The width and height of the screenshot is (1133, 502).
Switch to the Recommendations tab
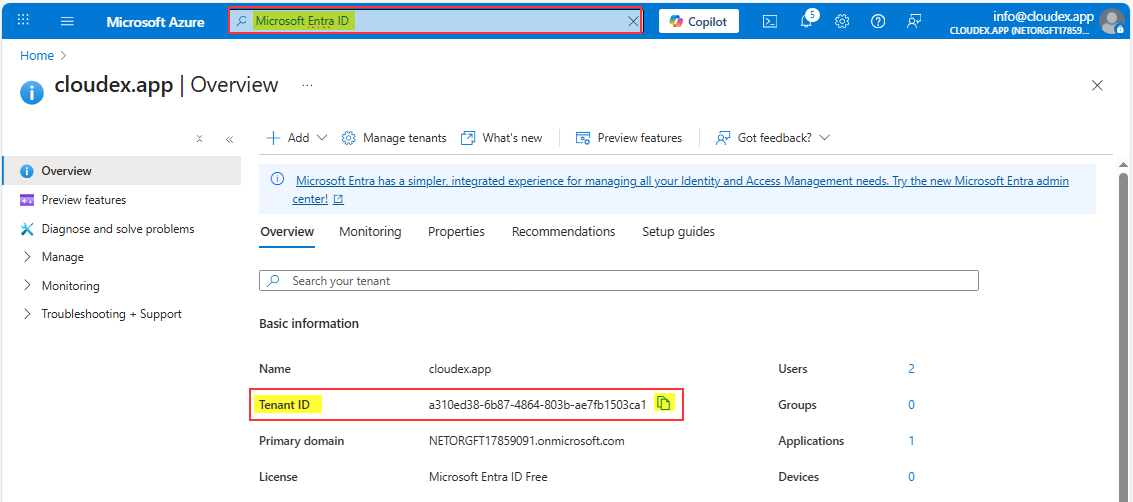point(563,232)
